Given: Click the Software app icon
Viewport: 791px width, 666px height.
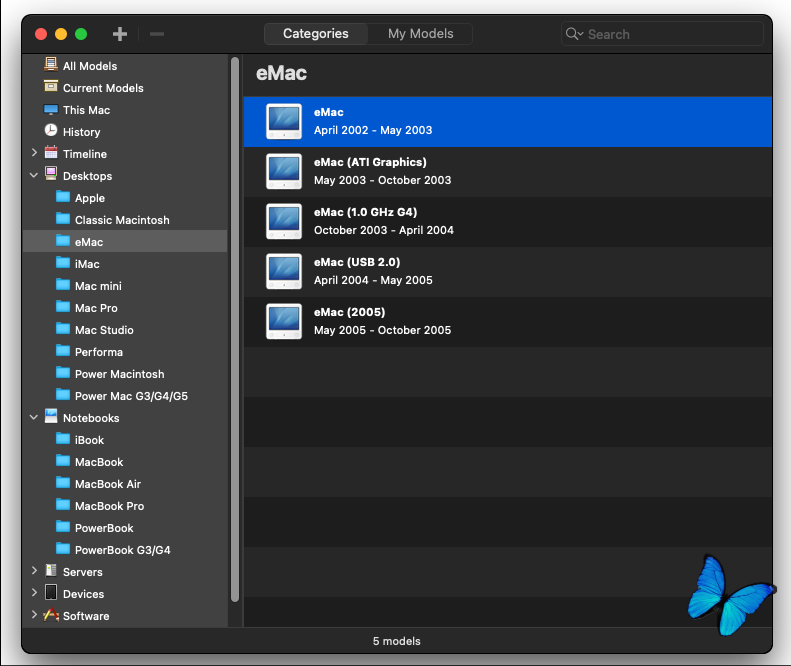Looking at the screenshot, I should (51, 615).
